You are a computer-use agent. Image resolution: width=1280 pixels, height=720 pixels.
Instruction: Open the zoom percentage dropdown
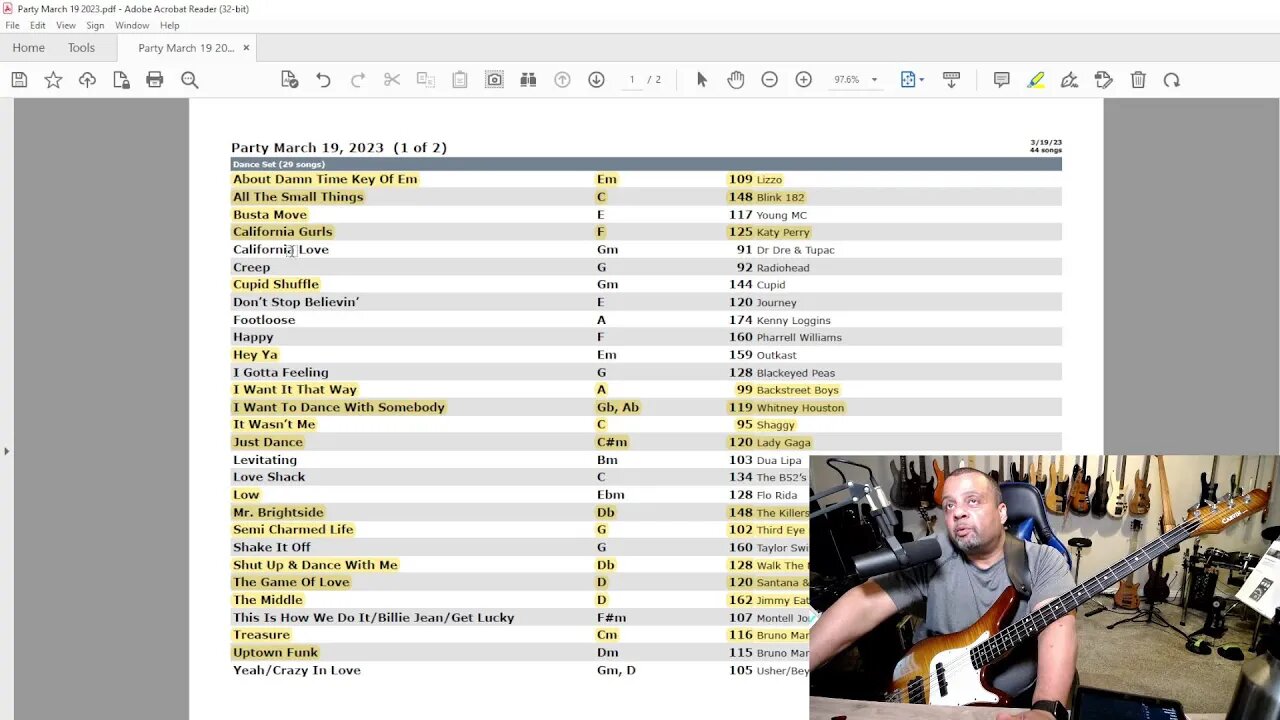874,80
